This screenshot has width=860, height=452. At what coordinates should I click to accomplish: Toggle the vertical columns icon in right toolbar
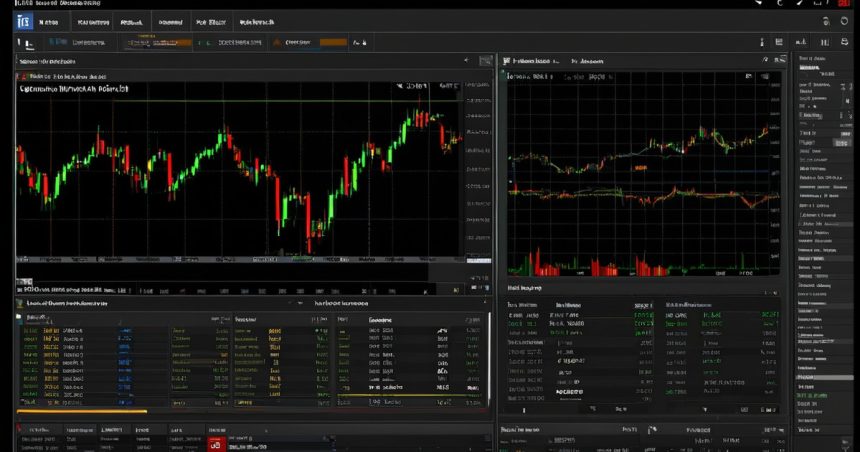[824, 42]
